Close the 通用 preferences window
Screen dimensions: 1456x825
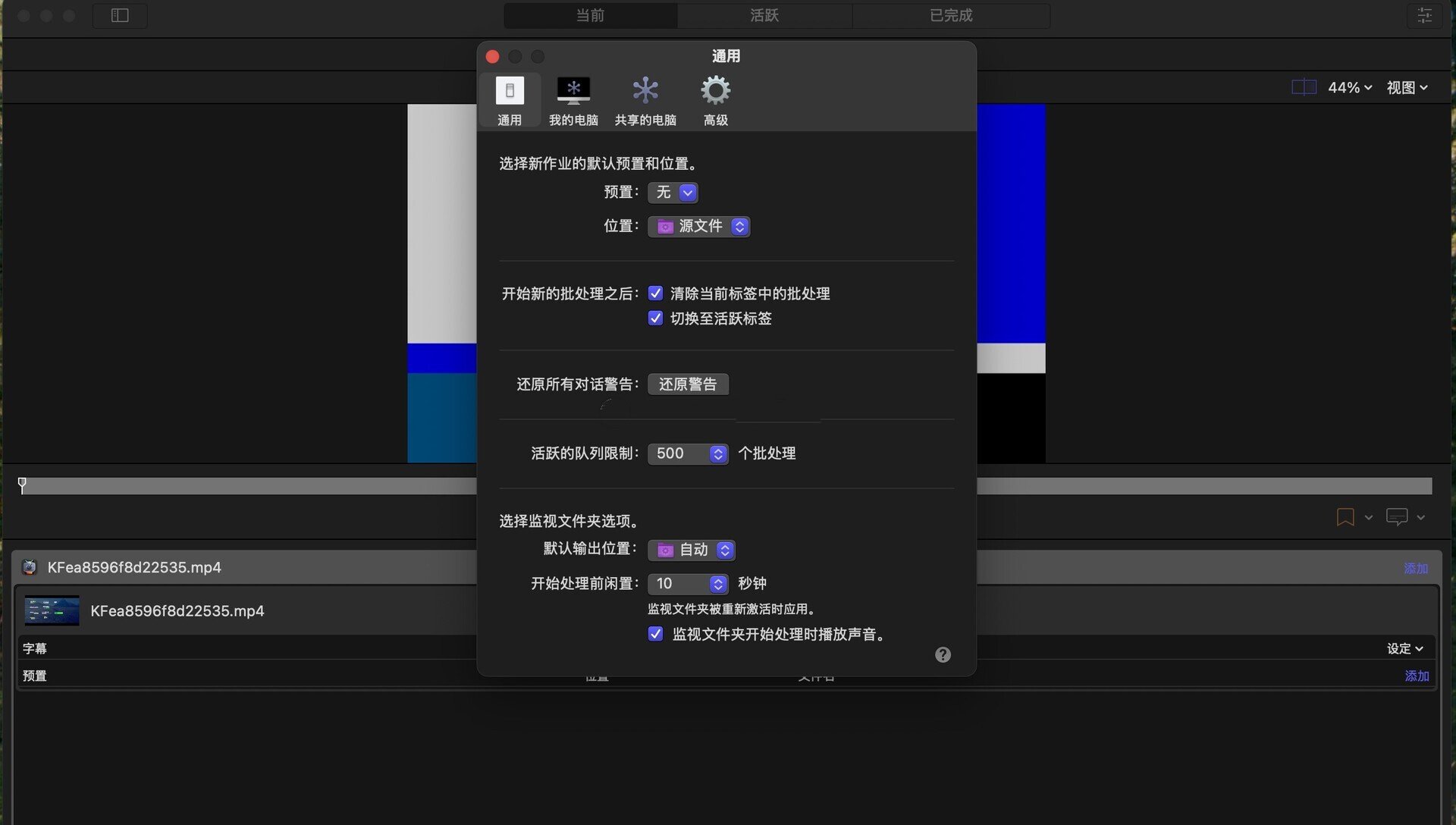(492, 57)
